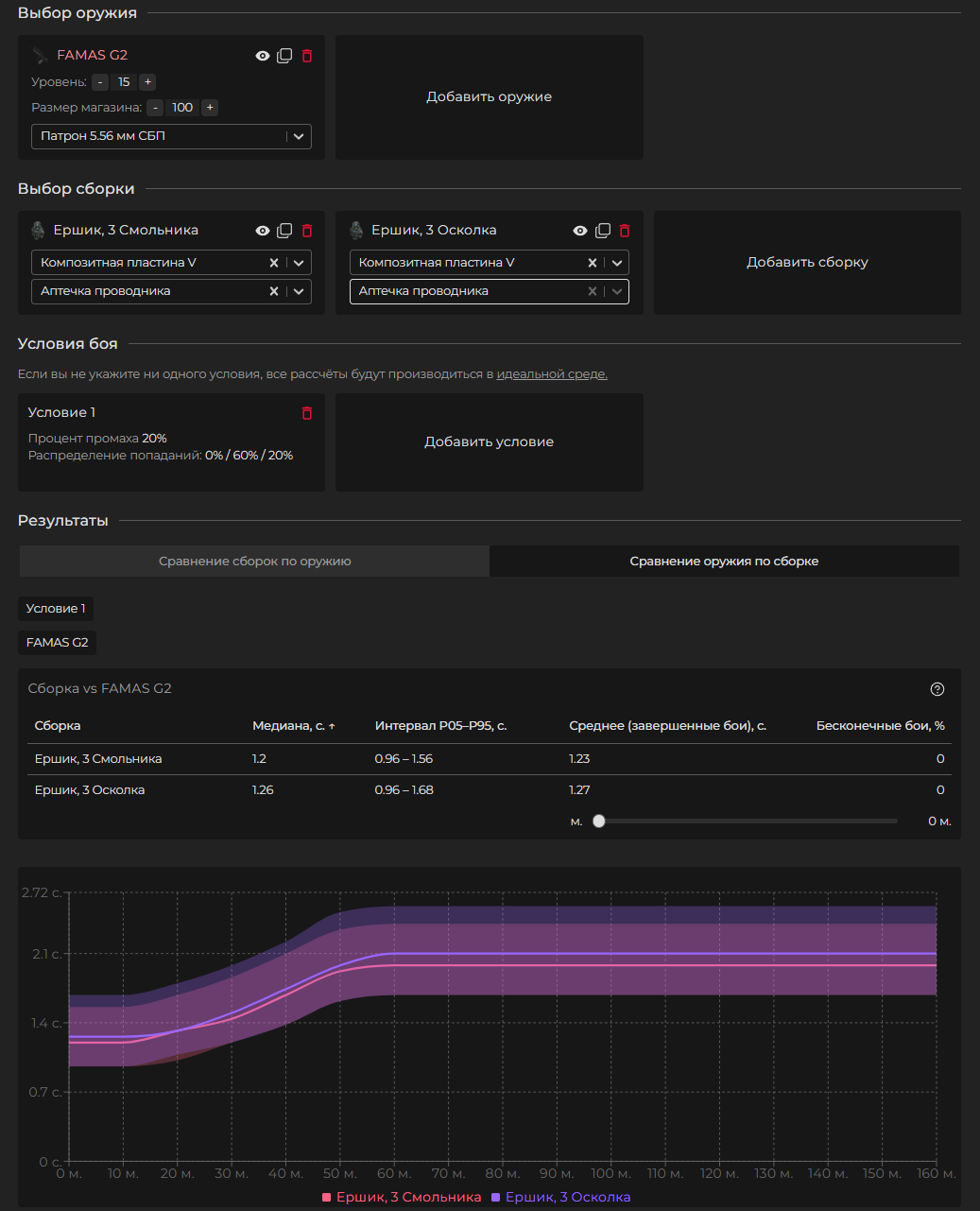This screenshot has width=980, height=1211.
Task: Decrease magazine size with minus button
Action: pos(156,108)
